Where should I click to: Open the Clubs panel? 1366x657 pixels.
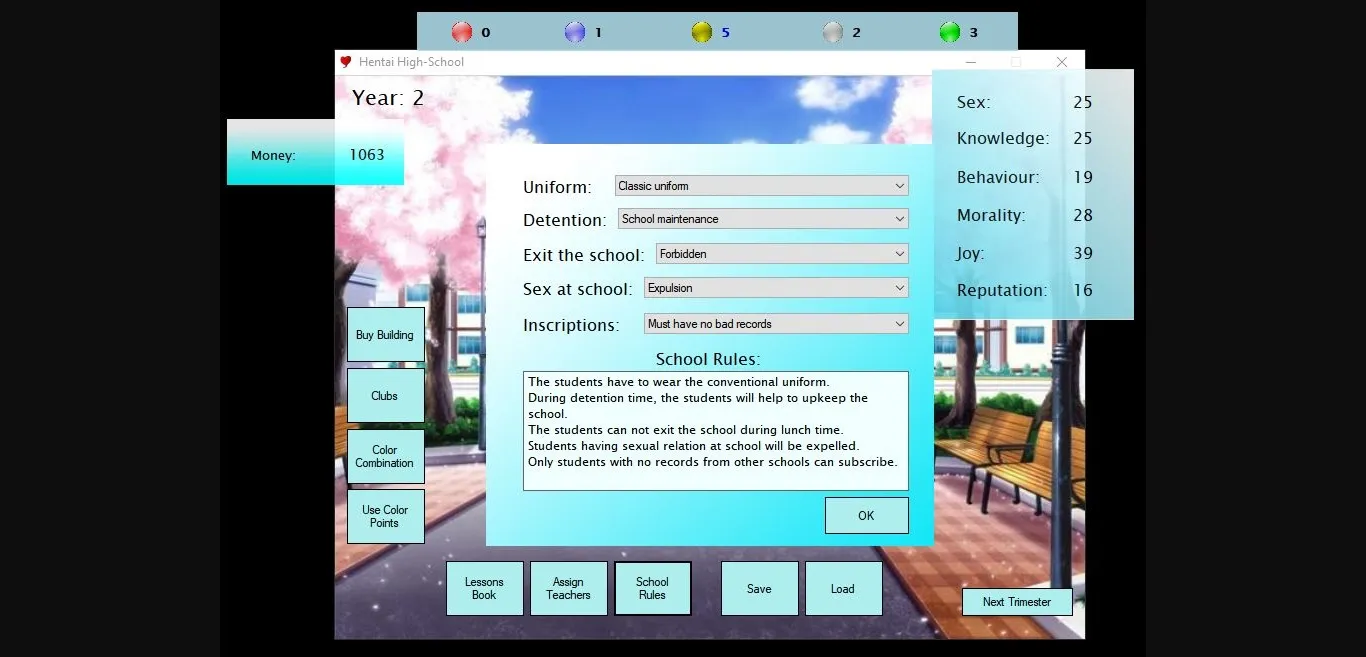click(385, 396)
